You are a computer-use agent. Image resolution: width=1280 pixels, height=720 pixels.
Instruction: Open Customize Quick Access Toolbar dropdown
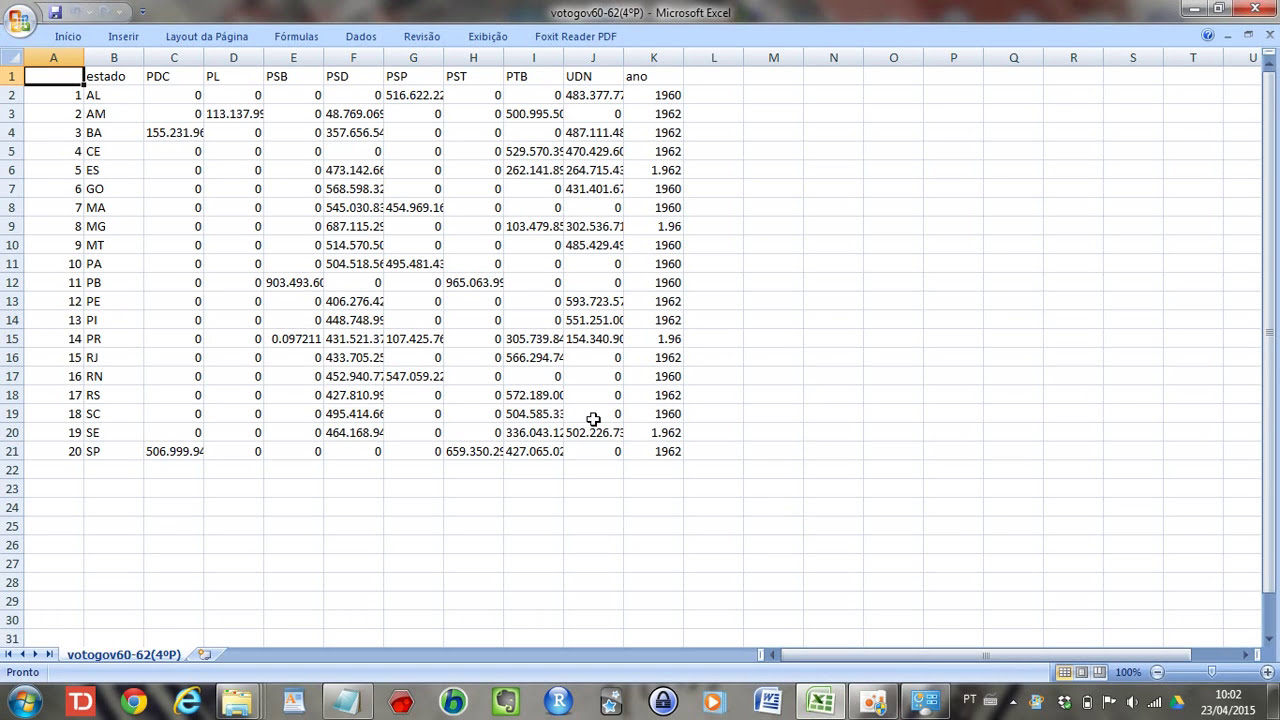point(142,12)
